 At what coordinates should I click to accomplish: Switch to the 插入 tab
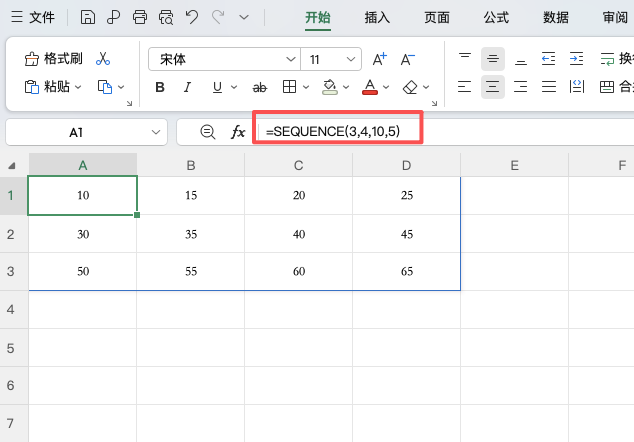377,18
